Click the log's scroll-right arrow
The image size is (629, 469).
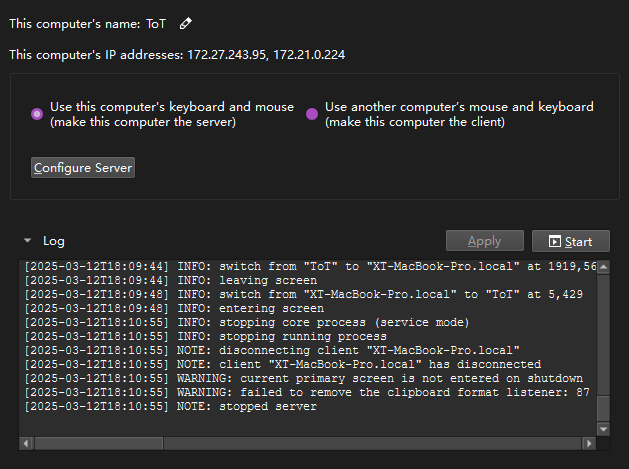[x=588, y=443]
